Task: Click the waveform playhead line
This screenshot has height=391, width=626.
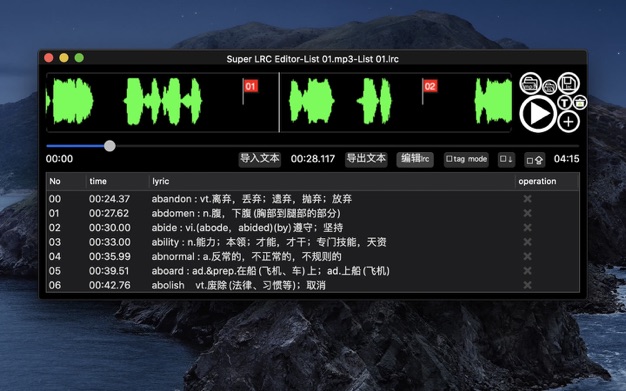Action: coord(279,102)
